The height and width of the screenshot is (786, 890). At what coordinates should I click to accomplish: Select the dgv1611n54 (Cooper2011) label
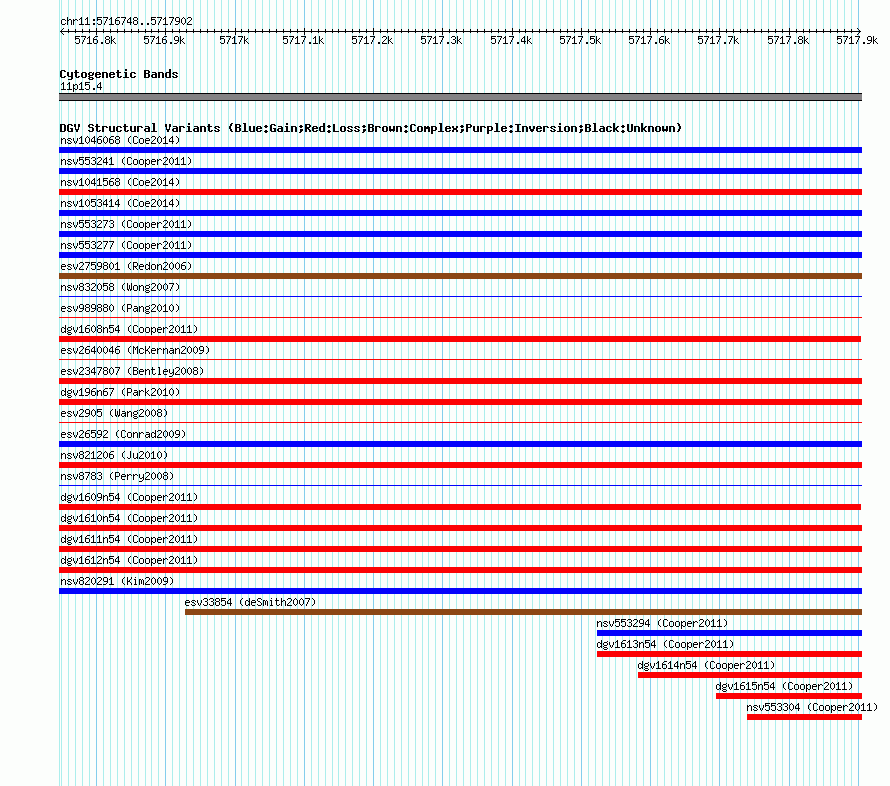[x=129, y=539]
